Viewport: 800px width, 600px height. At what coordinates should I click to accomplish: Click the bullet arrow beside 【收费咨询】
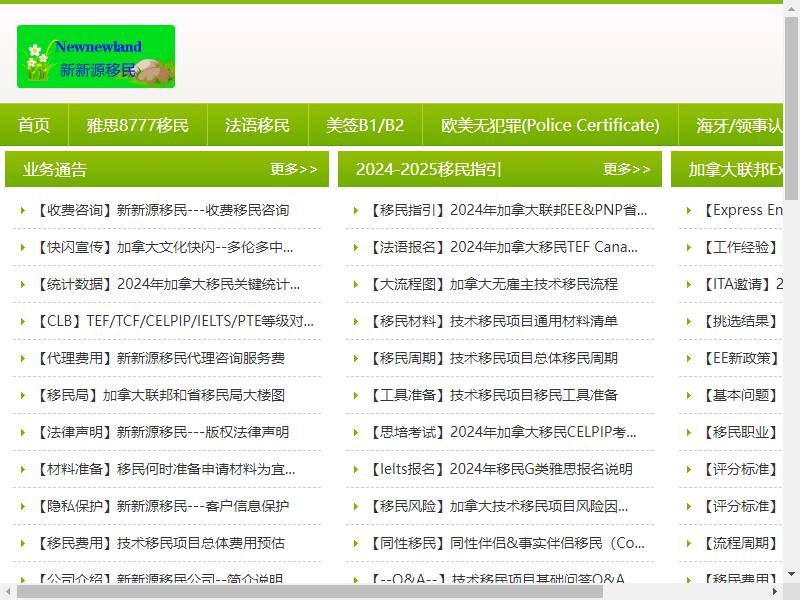click(x=22, y=210)
